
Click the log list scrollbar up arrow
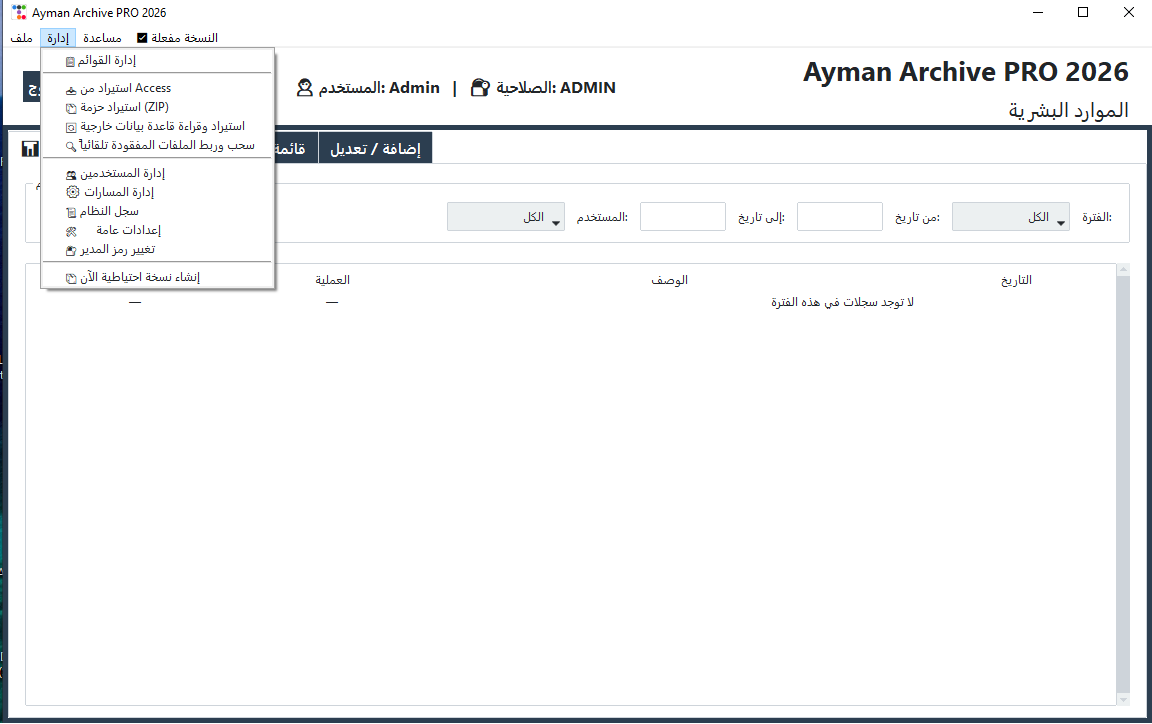pos(1123,270)
